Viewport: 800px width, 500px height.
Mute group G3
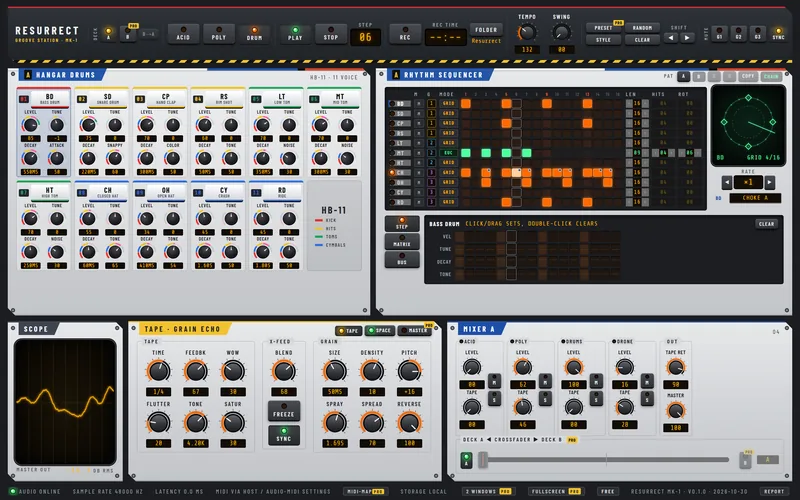(x=758, y=34)
